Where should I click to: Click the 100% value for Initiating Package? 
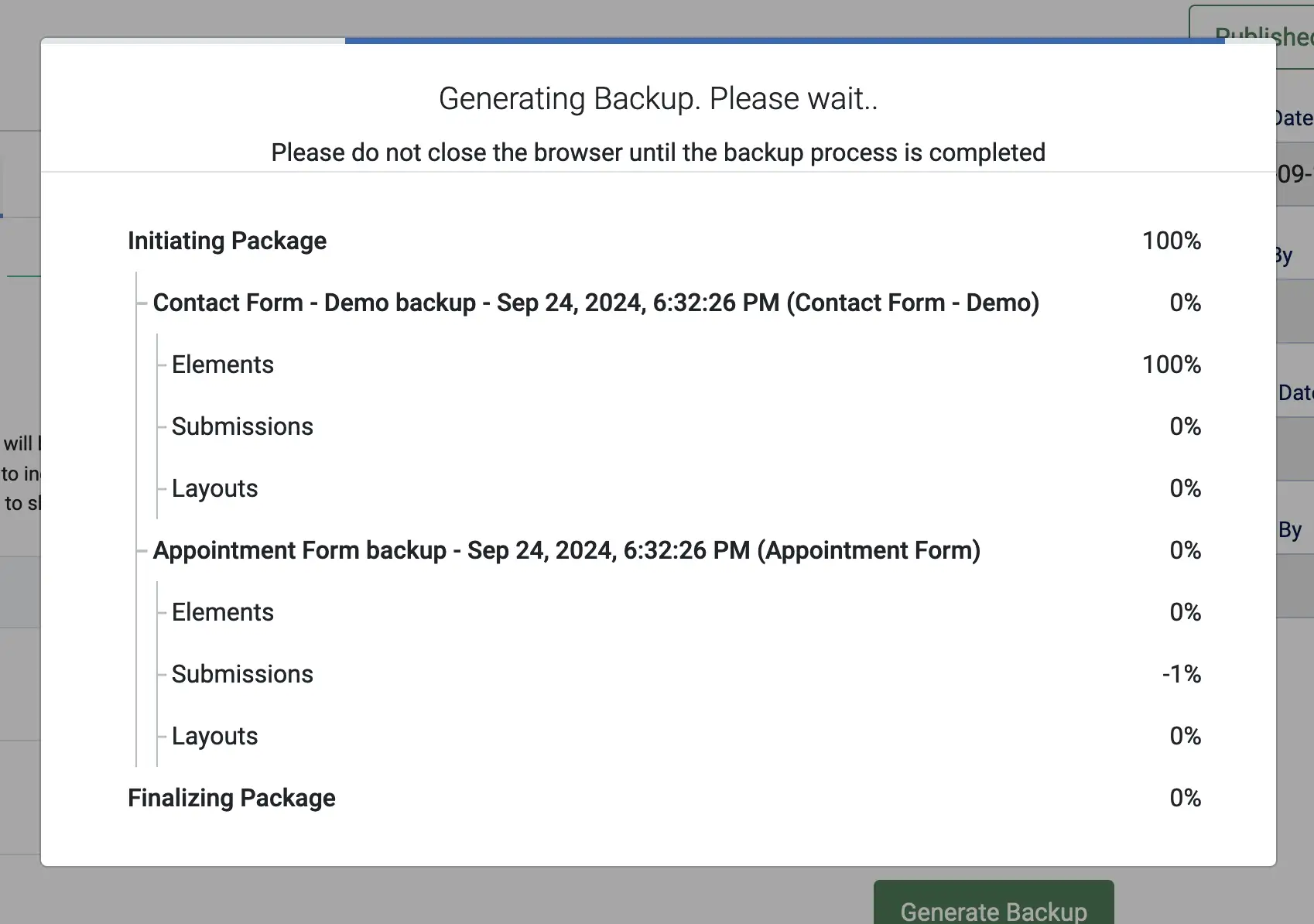(1171, 241)
